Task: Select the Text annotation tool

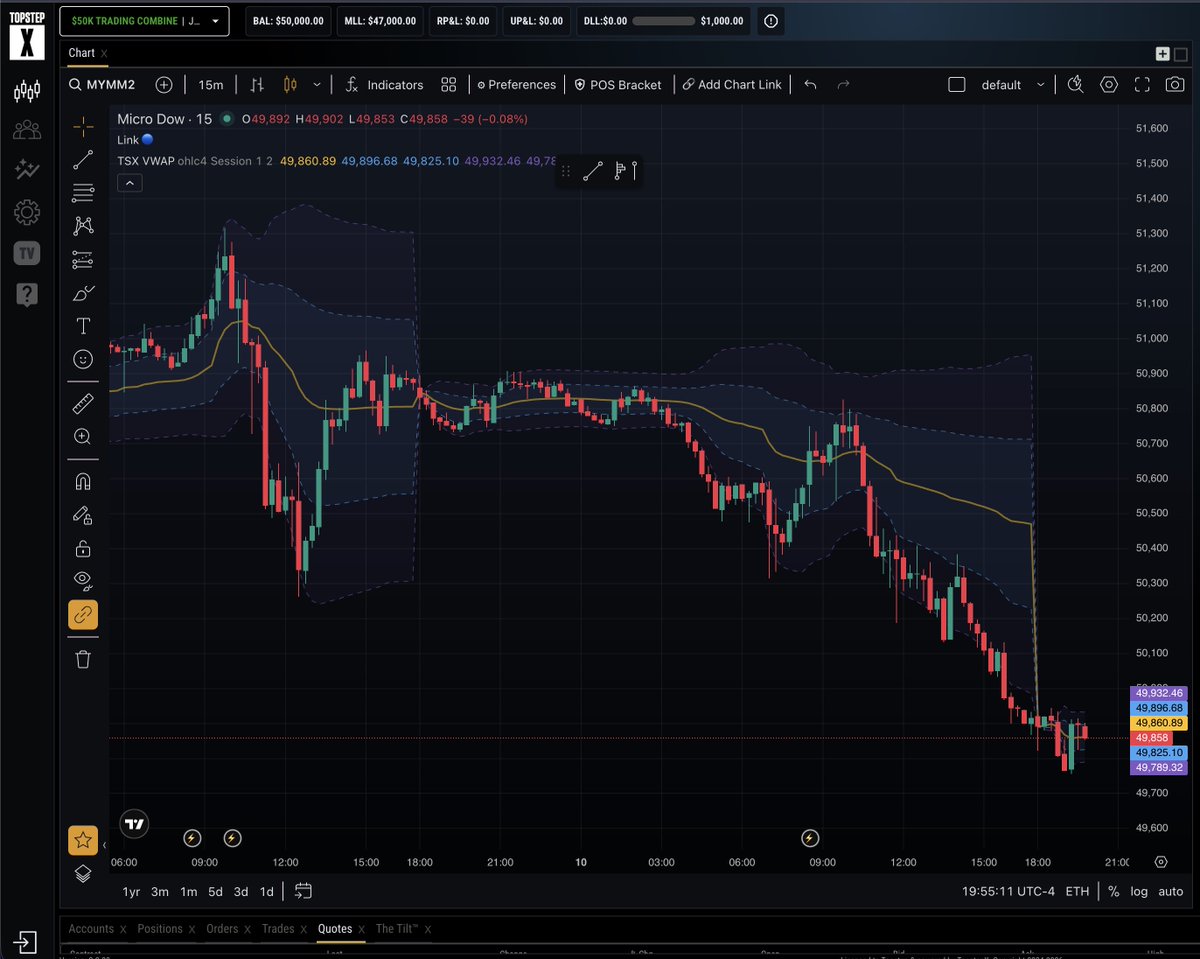Action: [83, 326]
